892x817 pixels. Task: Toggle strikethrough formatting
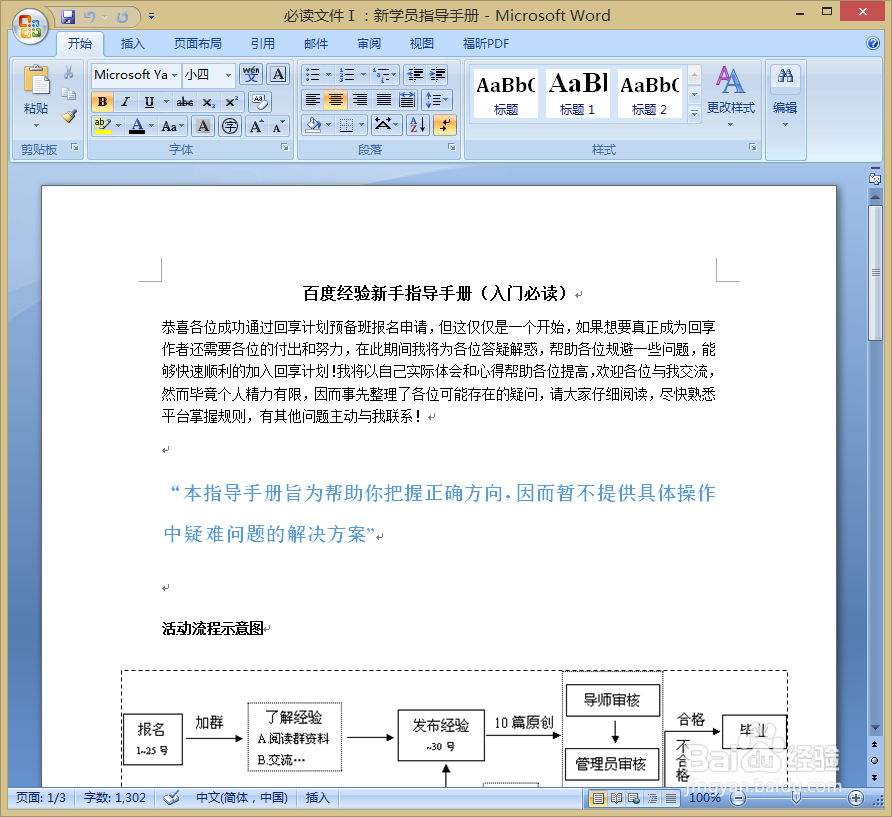[x=185, y=102]
